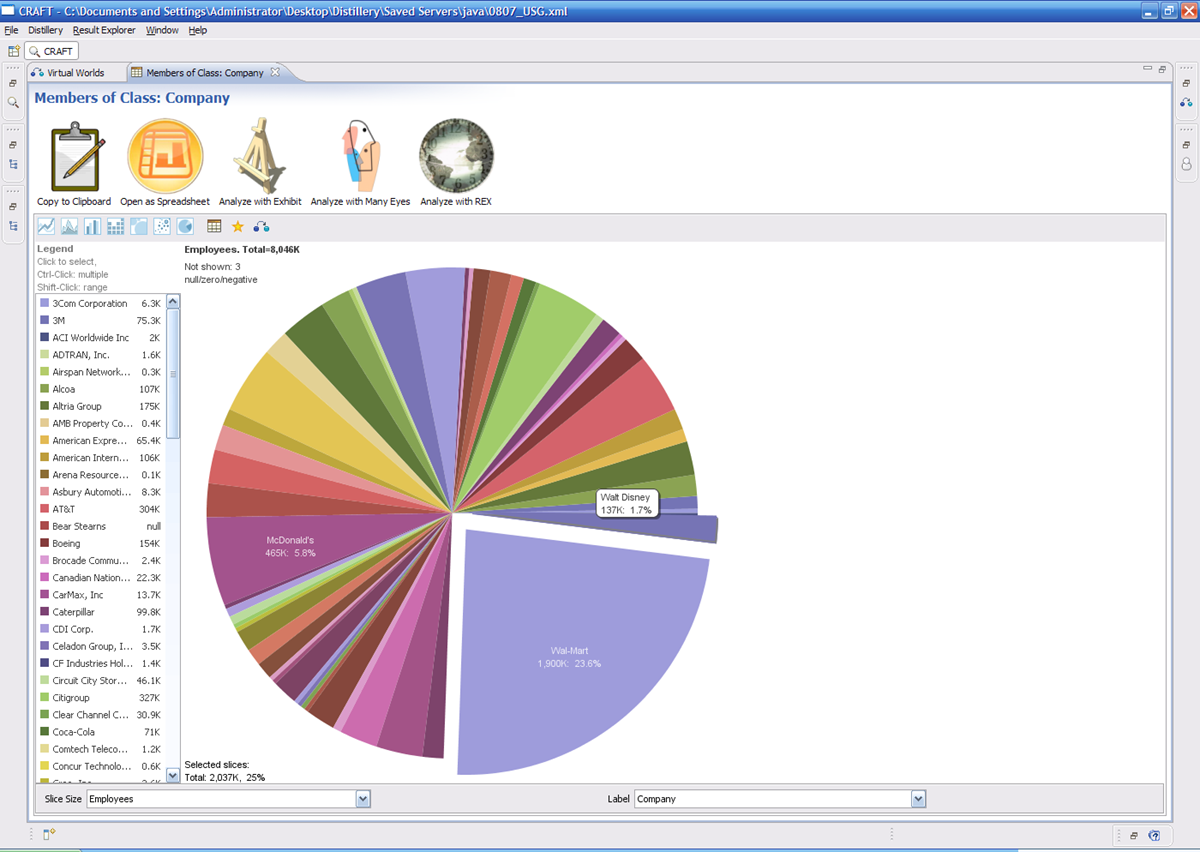Launch Analyze with Exhibit easel icon
The height and width of the screenshot is (852, 1200).
click(x=260, y=155)
